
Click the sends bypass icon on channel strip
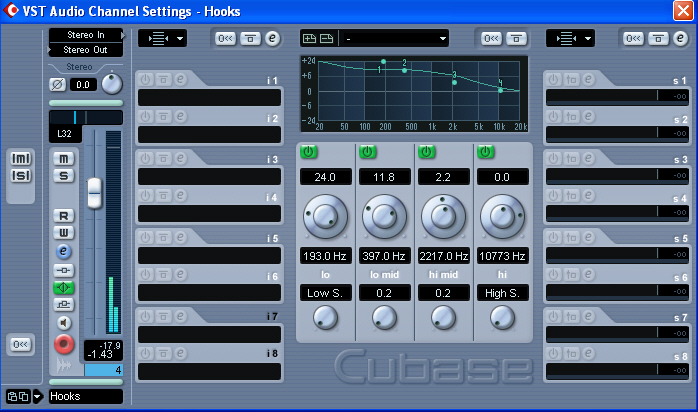click(x=64, y=305)
